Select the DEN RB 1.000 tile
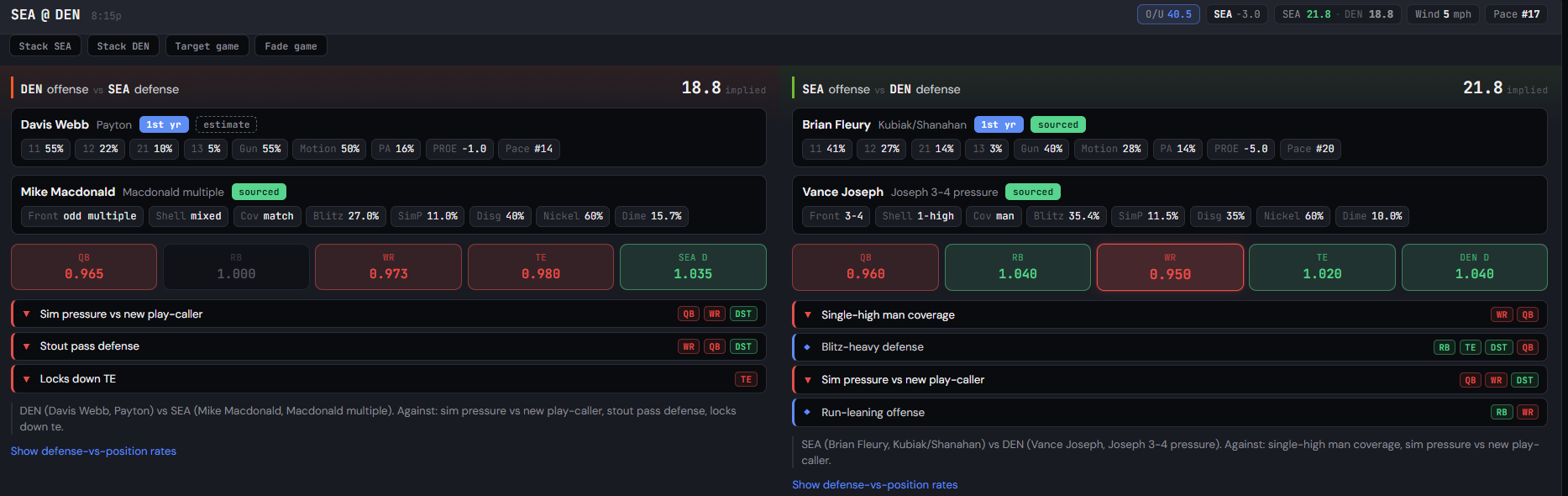The width and height of the screenshot is (1568, 496). pyautogui.click(x=236, y=267)
